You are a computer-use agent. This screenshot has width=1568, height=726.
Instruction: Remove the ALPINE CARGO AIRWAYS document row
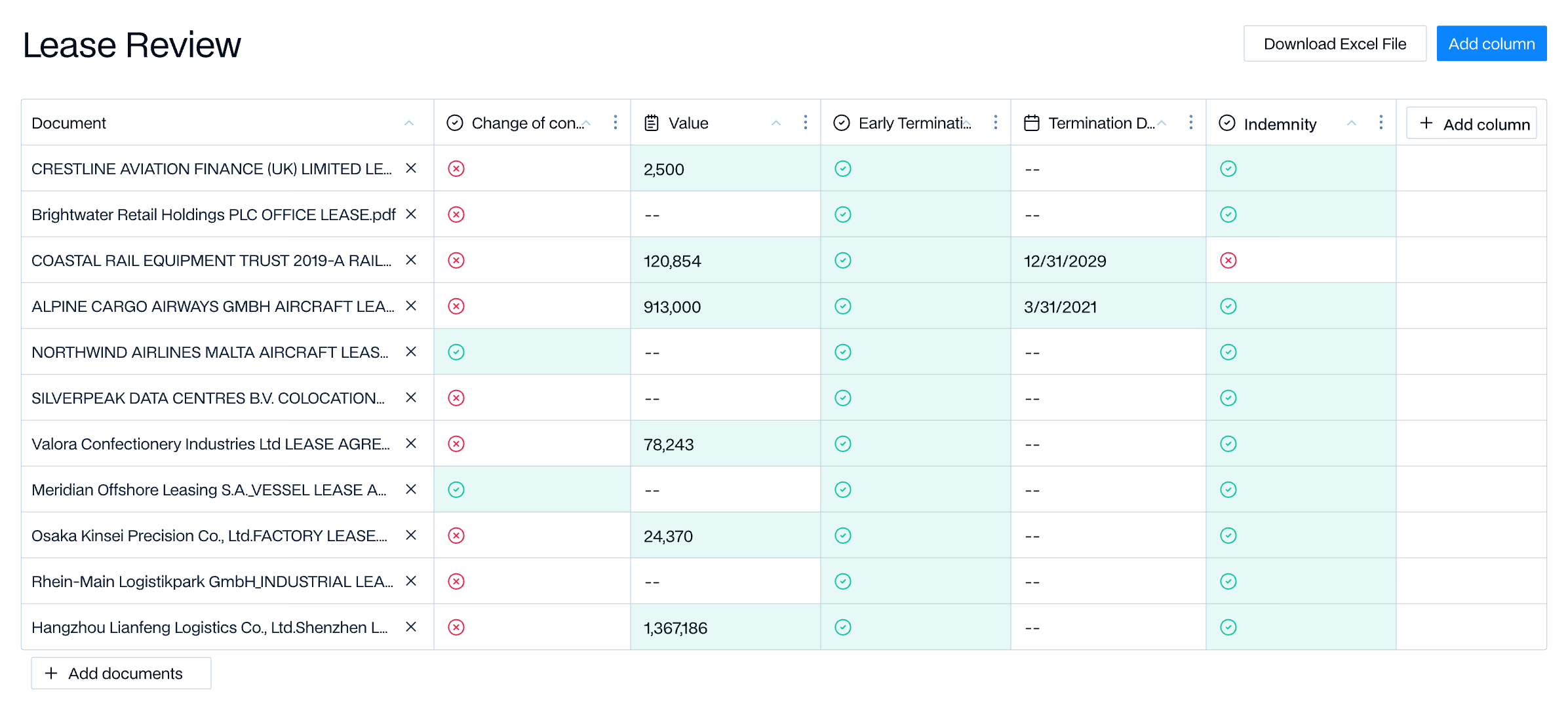(x=411, y=306)
